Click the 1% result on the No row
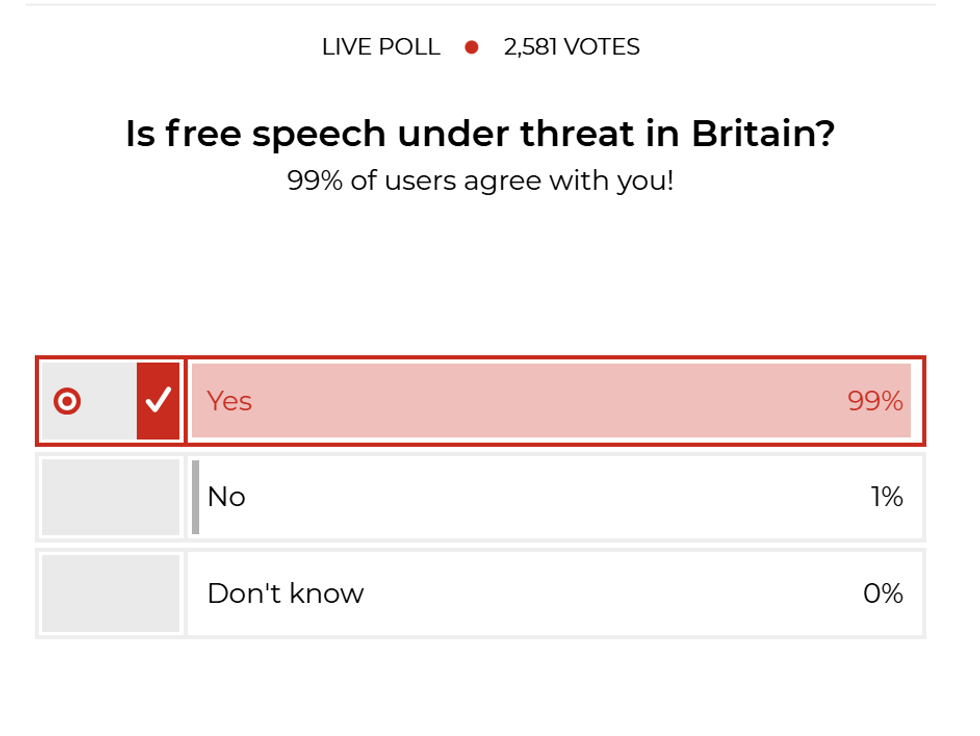This screenshot has height=736, width=980. coord(887,497)
